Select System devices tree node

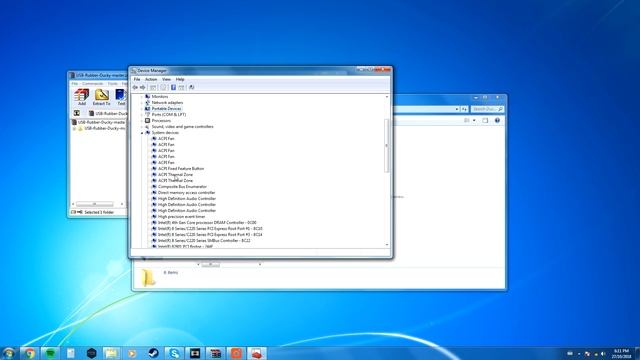pyautogui.click(x=165, y=133)
